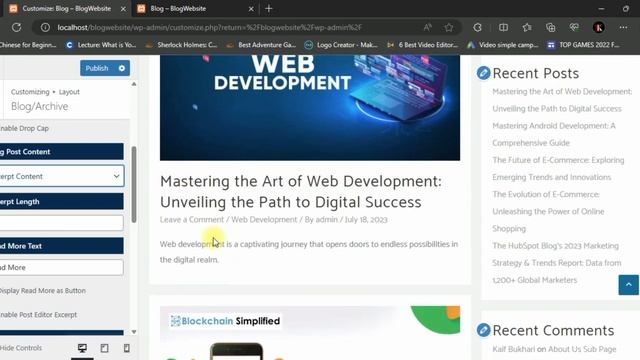Open the profile avatar icon
Image resolution: width=640 pixels, height=360 pixels.
pyautogui.click(x=599, y=27)
